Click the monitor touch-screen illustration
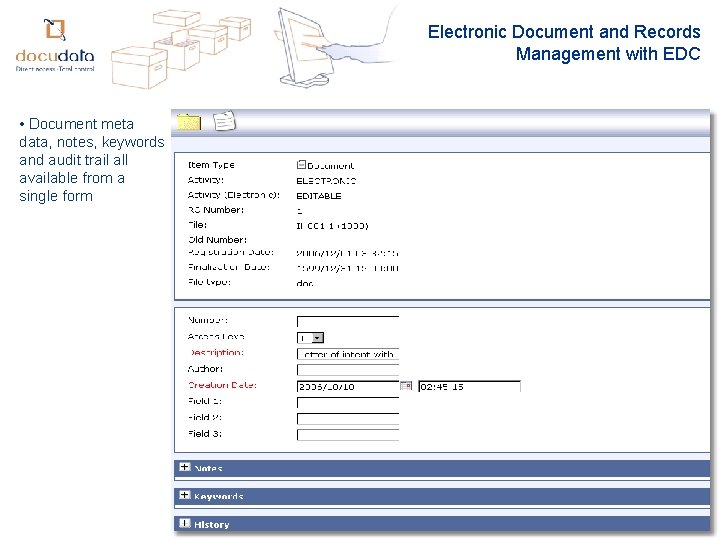 tap(335, 46)
